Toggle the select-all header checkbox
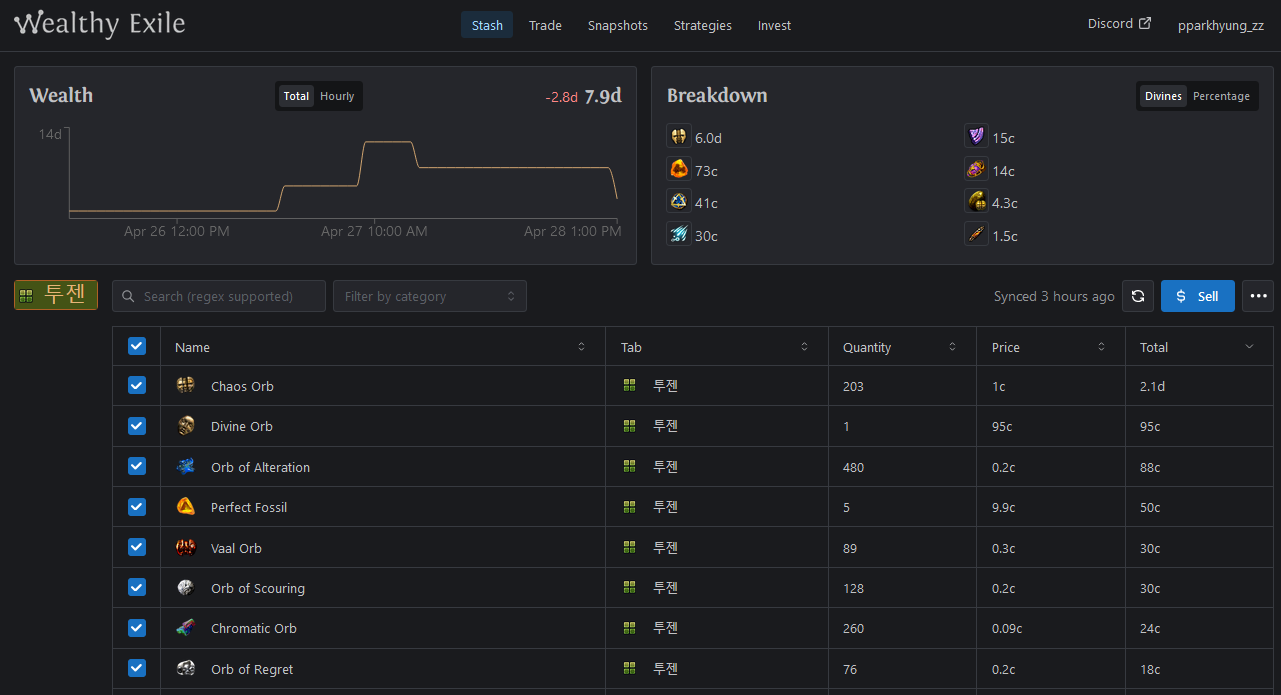Viewport: 1281px width, 695px height. coord(137,346)
